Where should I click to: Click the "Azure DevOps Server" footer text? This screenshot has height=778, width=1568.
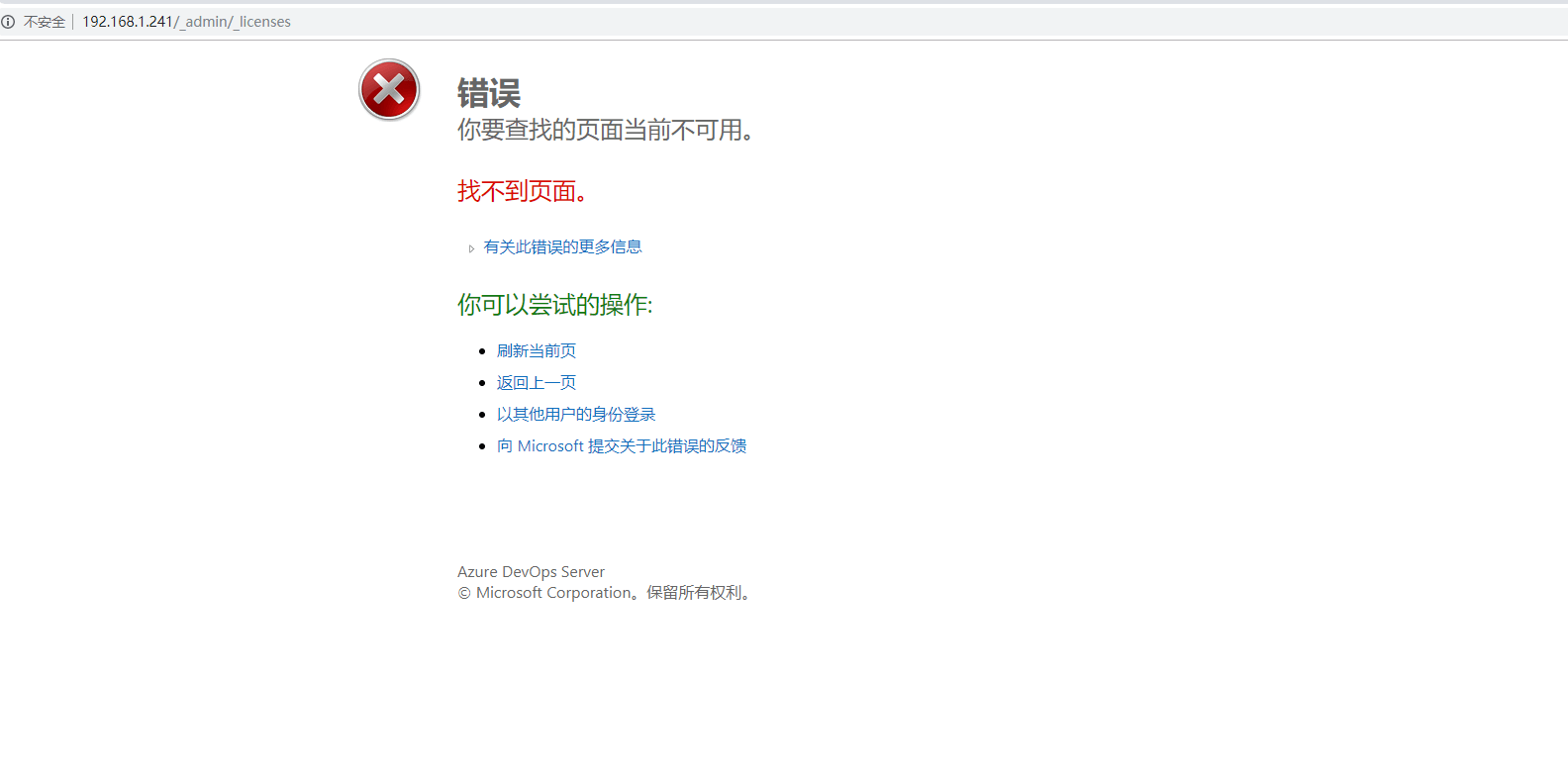[x=531, y=572]
